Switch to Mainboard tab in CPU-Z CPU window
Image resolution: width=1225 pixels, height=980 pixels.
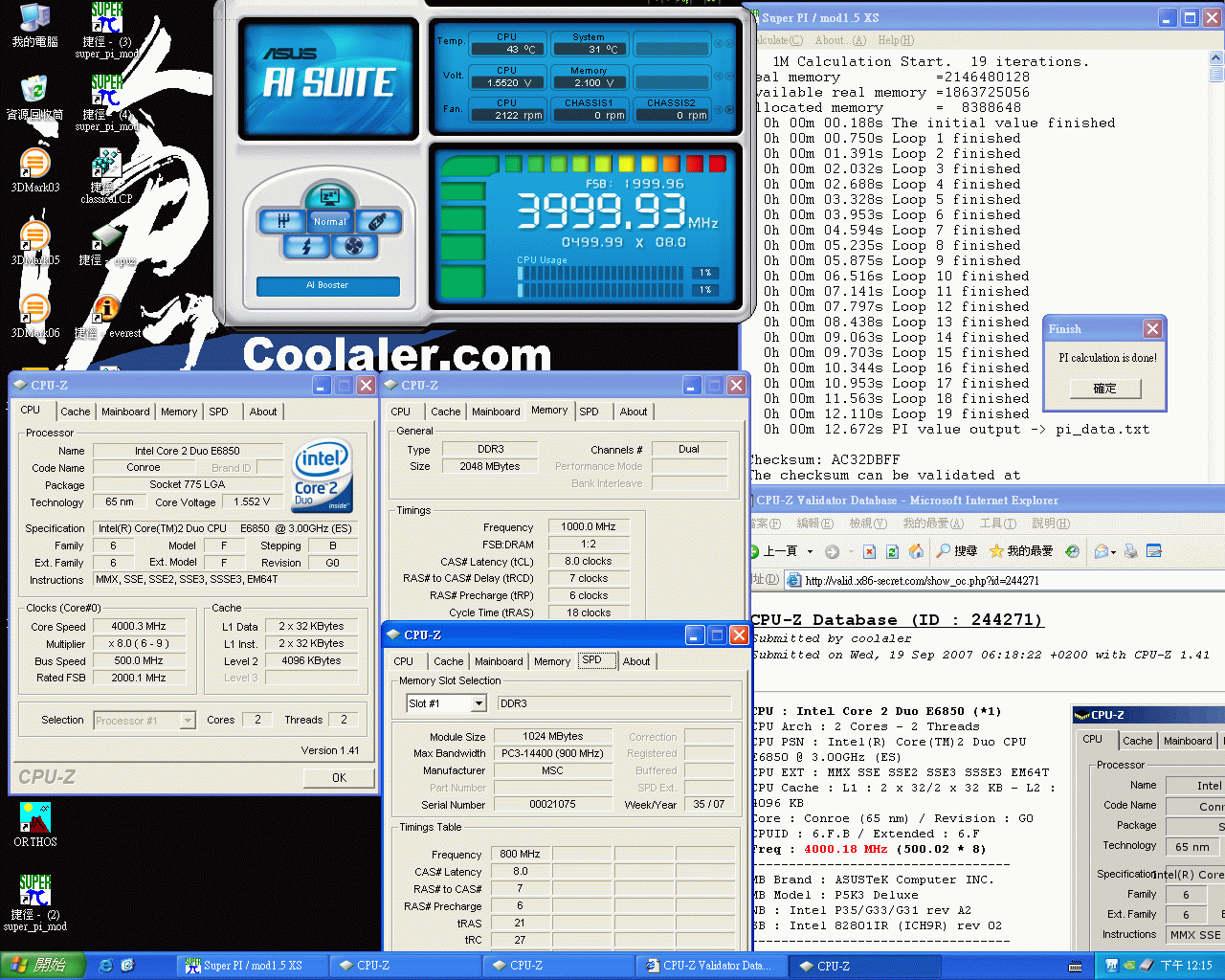(125, 412)
